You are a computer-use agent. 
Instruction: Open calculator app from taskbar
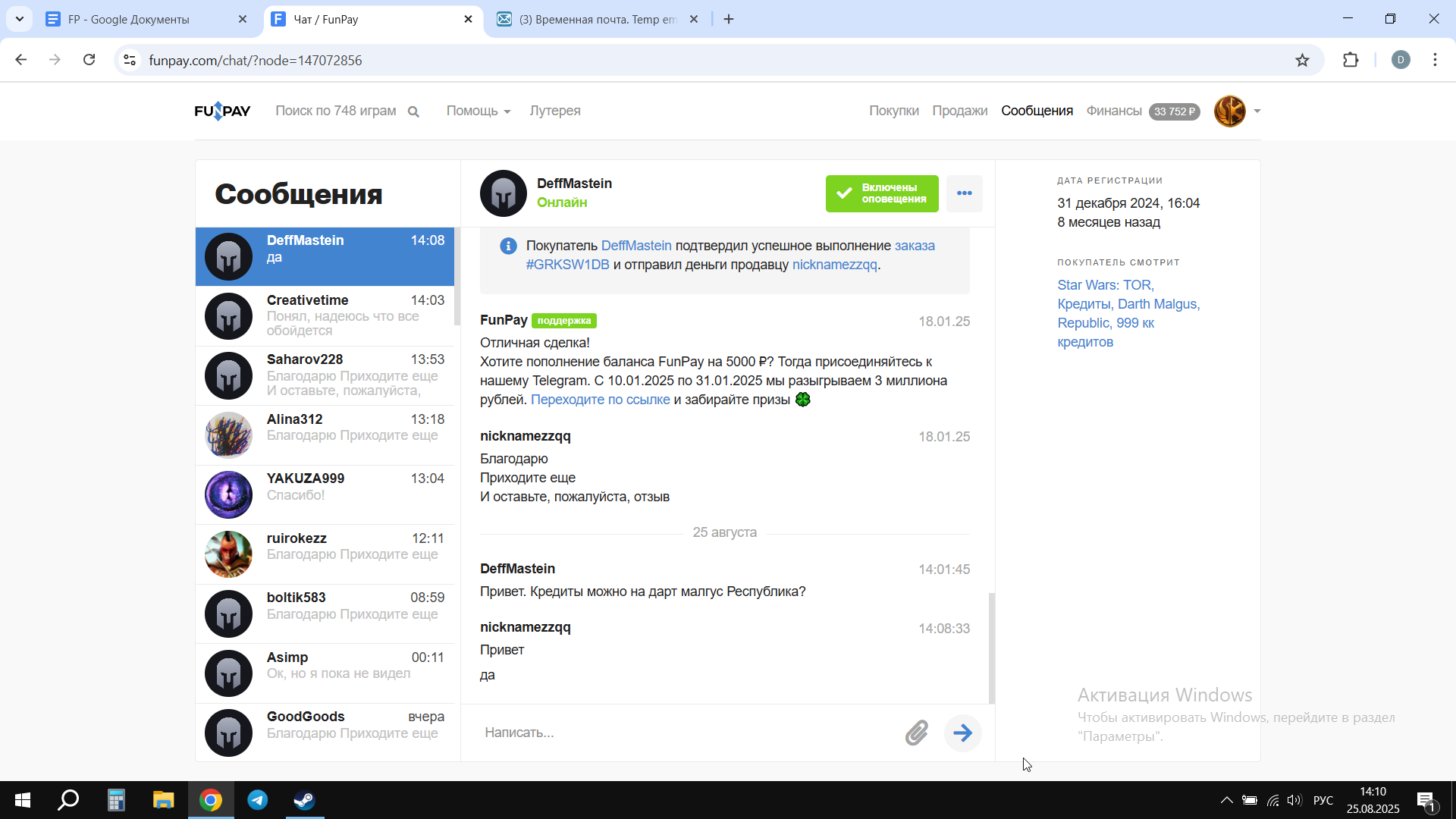[x=115, y=800]
